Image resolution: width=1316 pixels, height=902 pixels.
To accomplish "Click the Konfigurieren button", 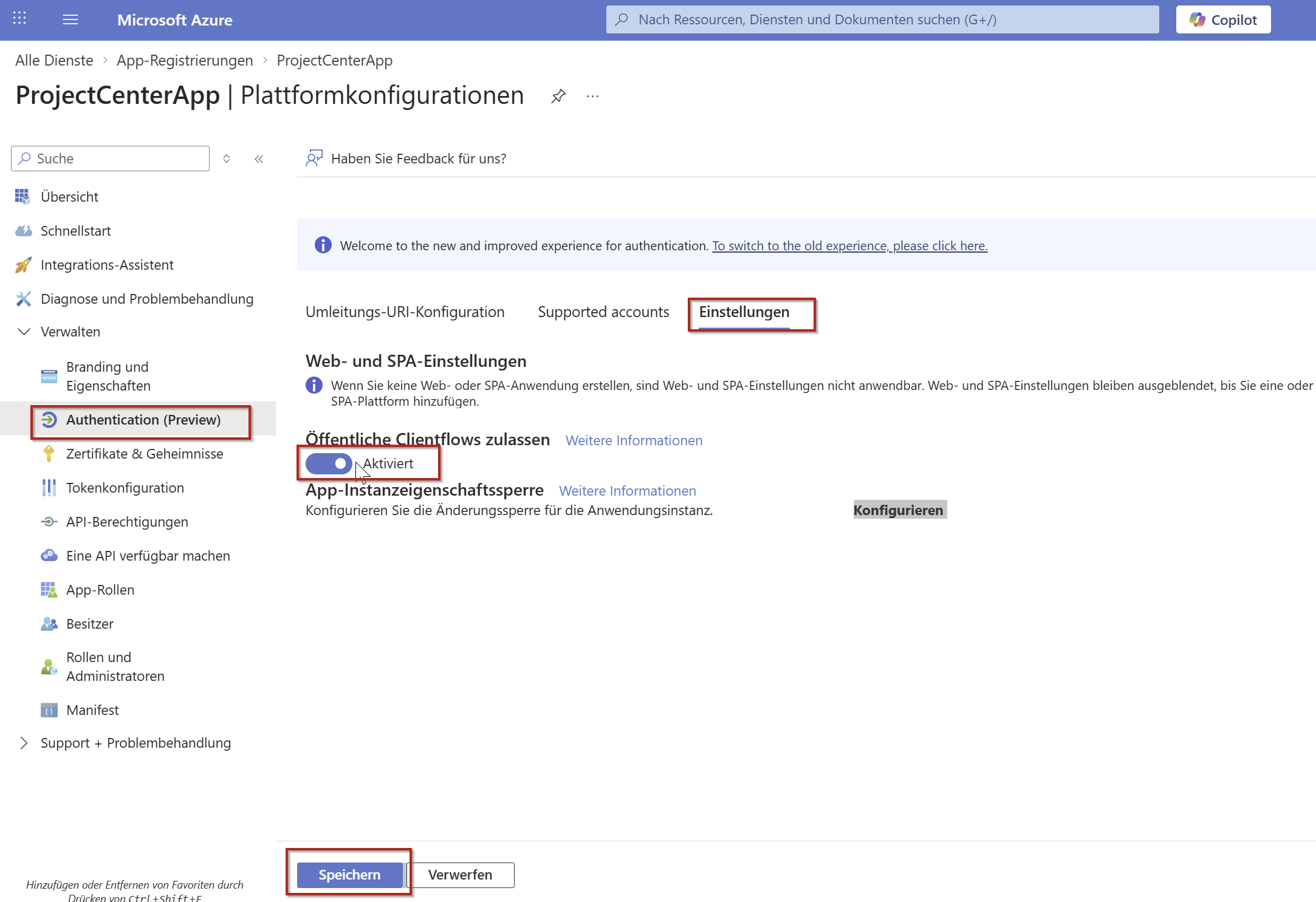I will [899, 510].
